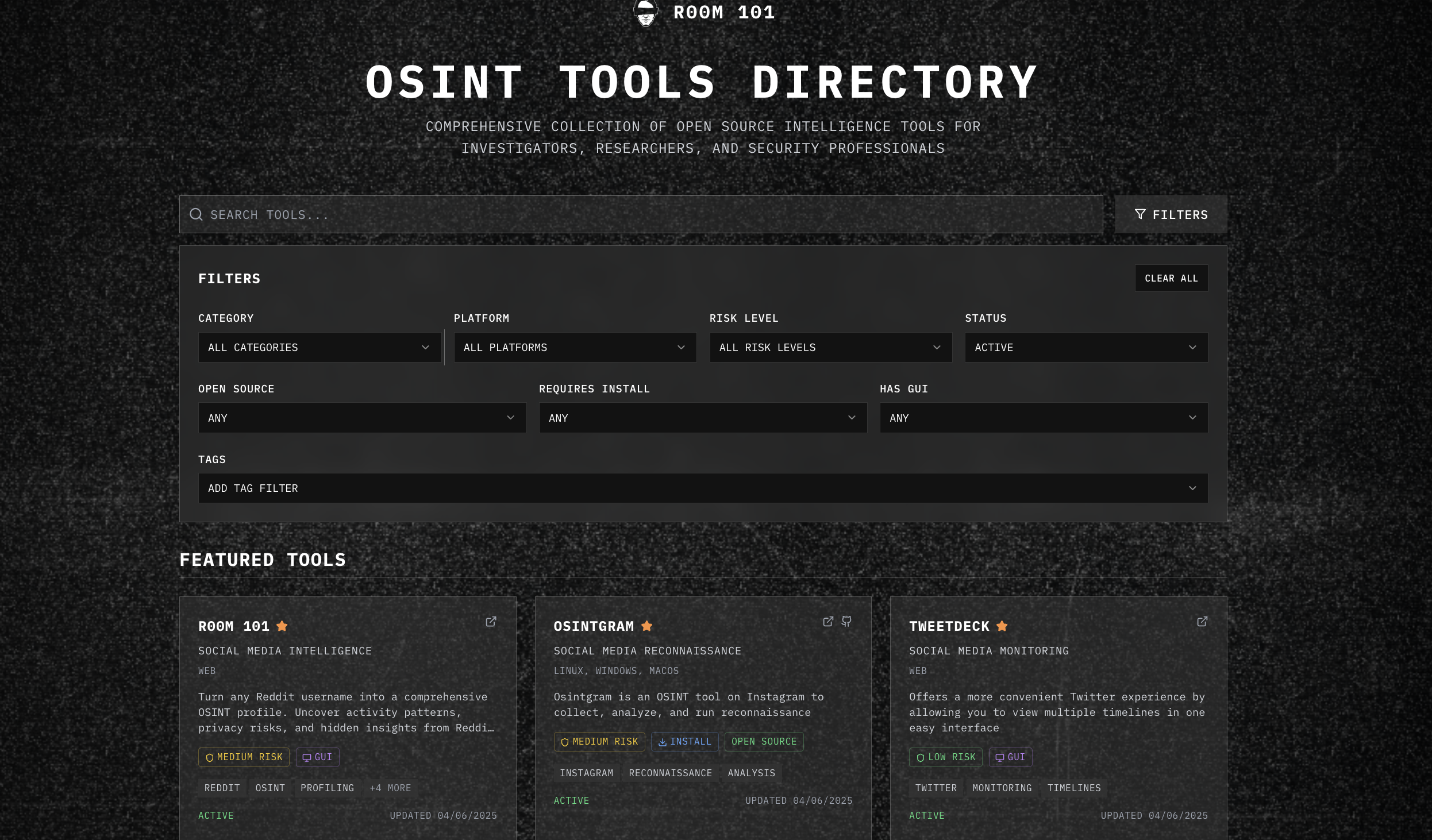Click the +4 More tags label

tap(390, 788)
